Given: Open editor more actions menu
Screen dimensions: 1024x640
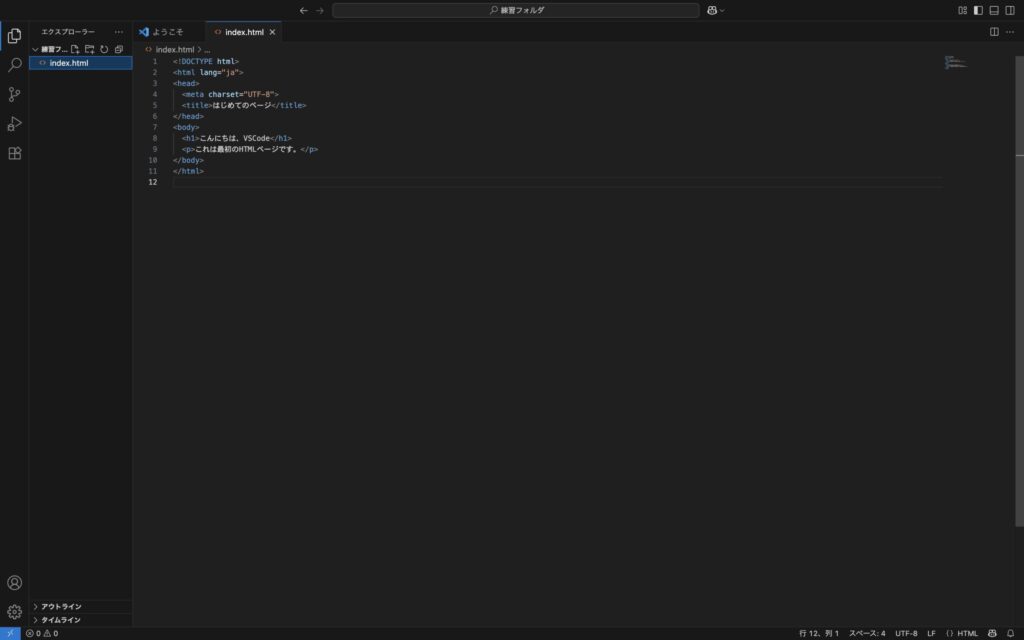Looking at the screenshot, I should point(1010,32).
